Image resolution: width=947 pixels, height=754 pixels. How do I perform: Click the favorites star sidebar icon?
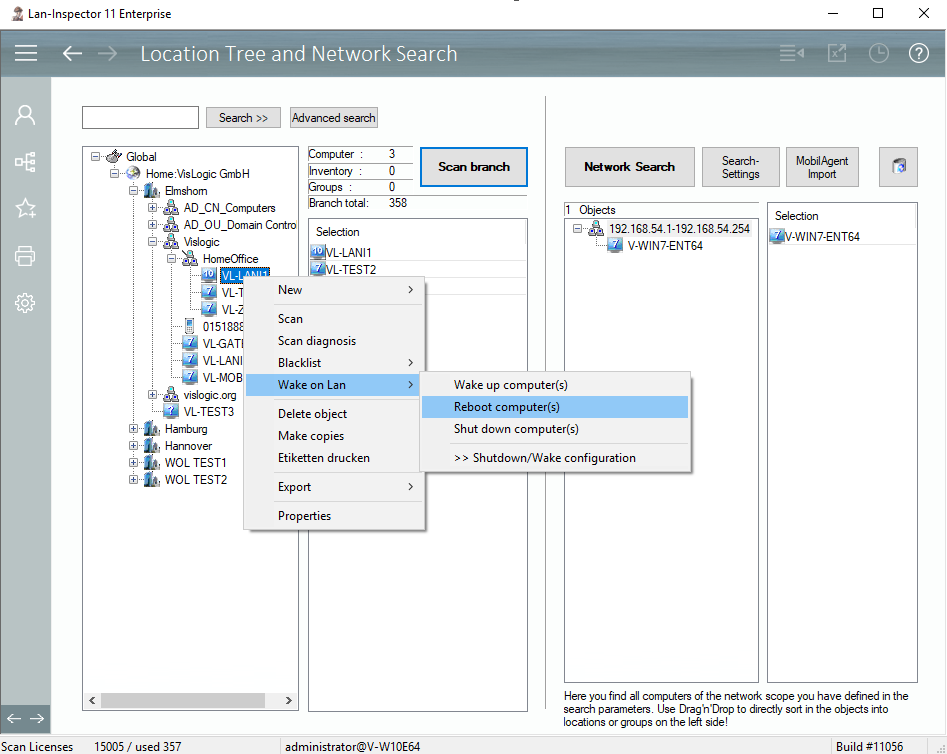click(x=26, y=208)
